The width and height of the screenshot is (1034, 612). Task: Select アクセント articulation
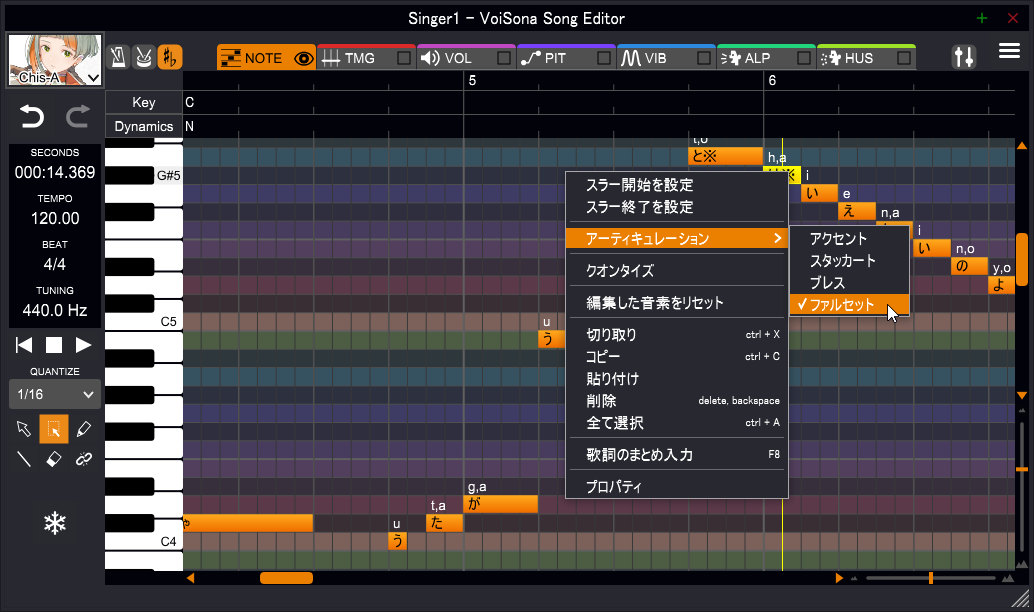pos(849,238)
